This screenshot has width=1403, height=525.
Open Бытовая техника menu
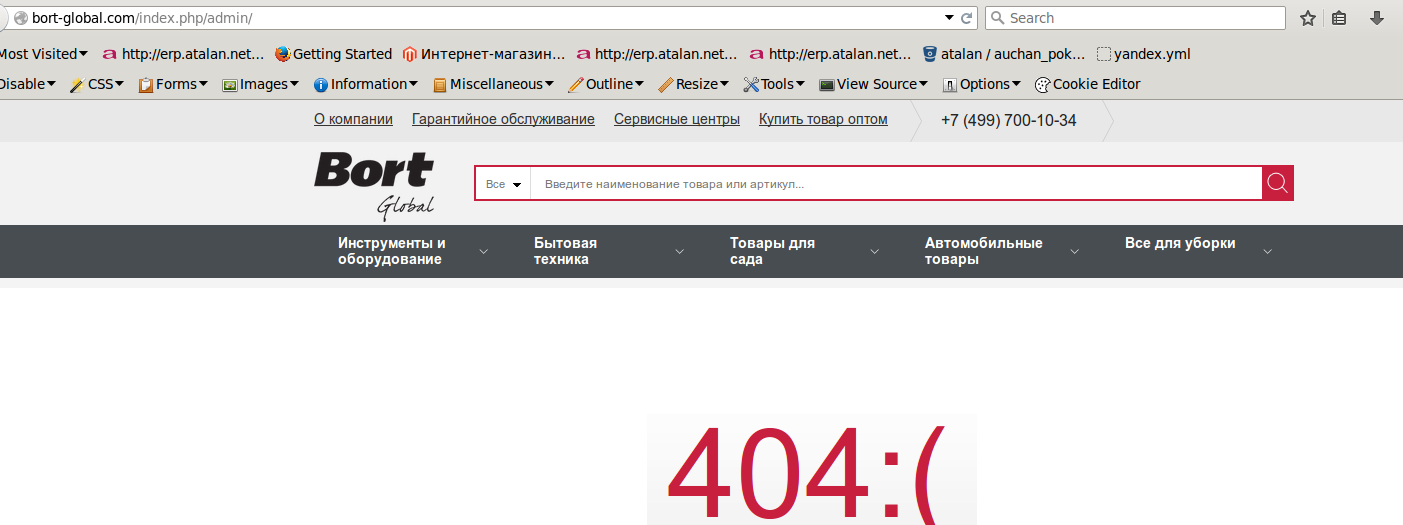[565, 251]
